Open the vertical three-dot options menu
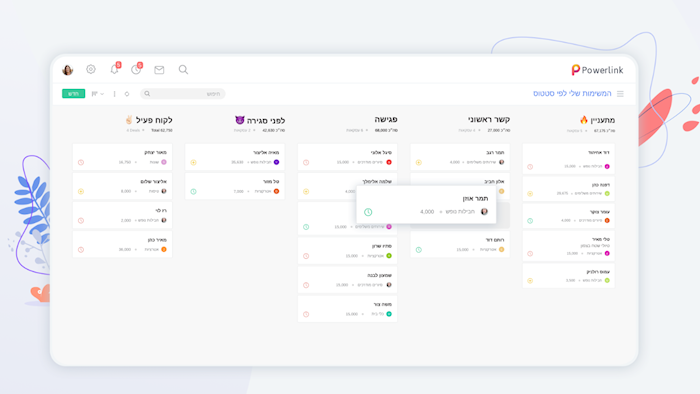 tap(114, 94)
